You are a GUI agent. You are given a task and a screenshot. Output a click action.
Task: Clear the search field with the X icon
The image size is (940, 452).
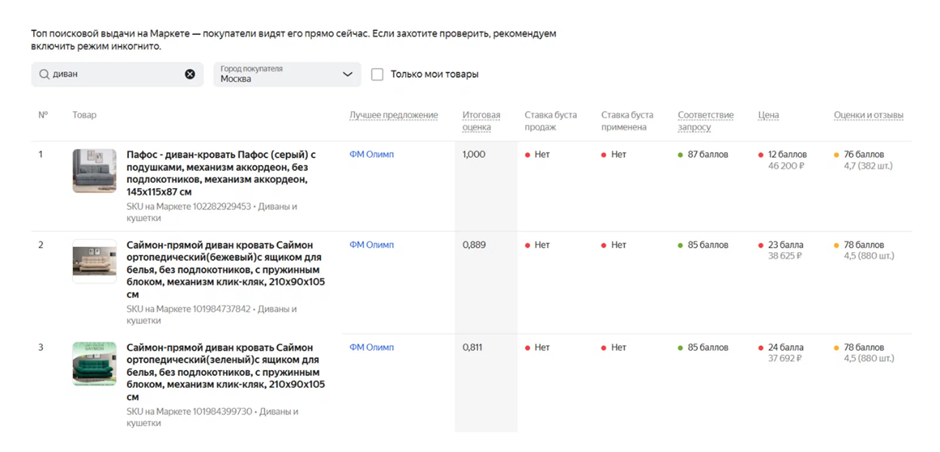click(x=189, y=74)
